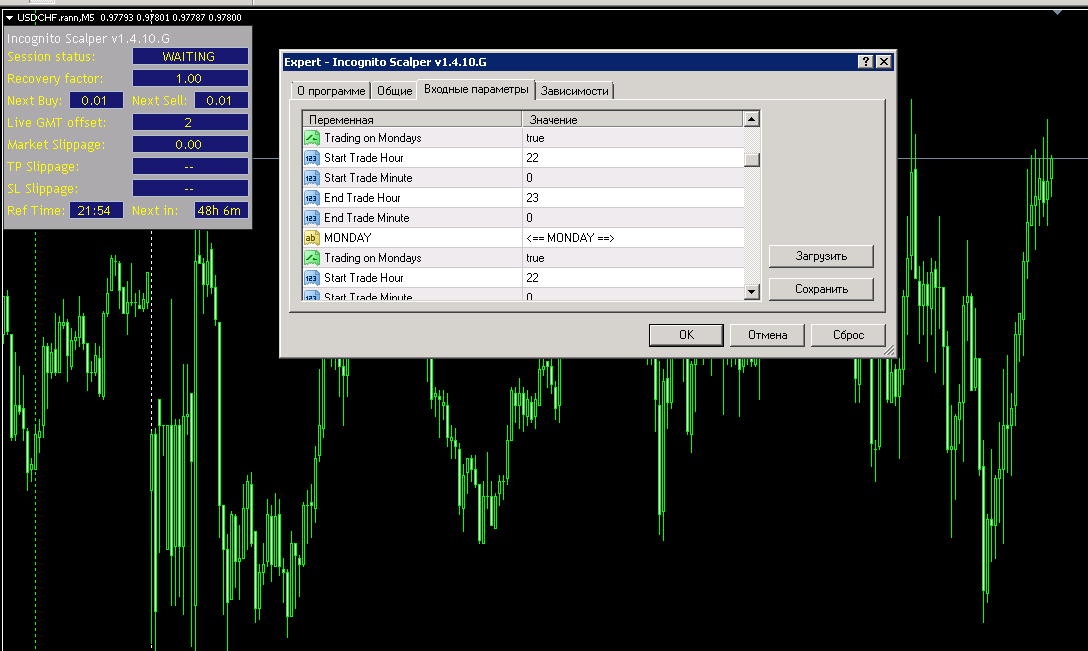This screenshot has width=1088, height=651.
Task: Click the USDCHF.rann,M5 chart title text
Action: click(56, 17)
